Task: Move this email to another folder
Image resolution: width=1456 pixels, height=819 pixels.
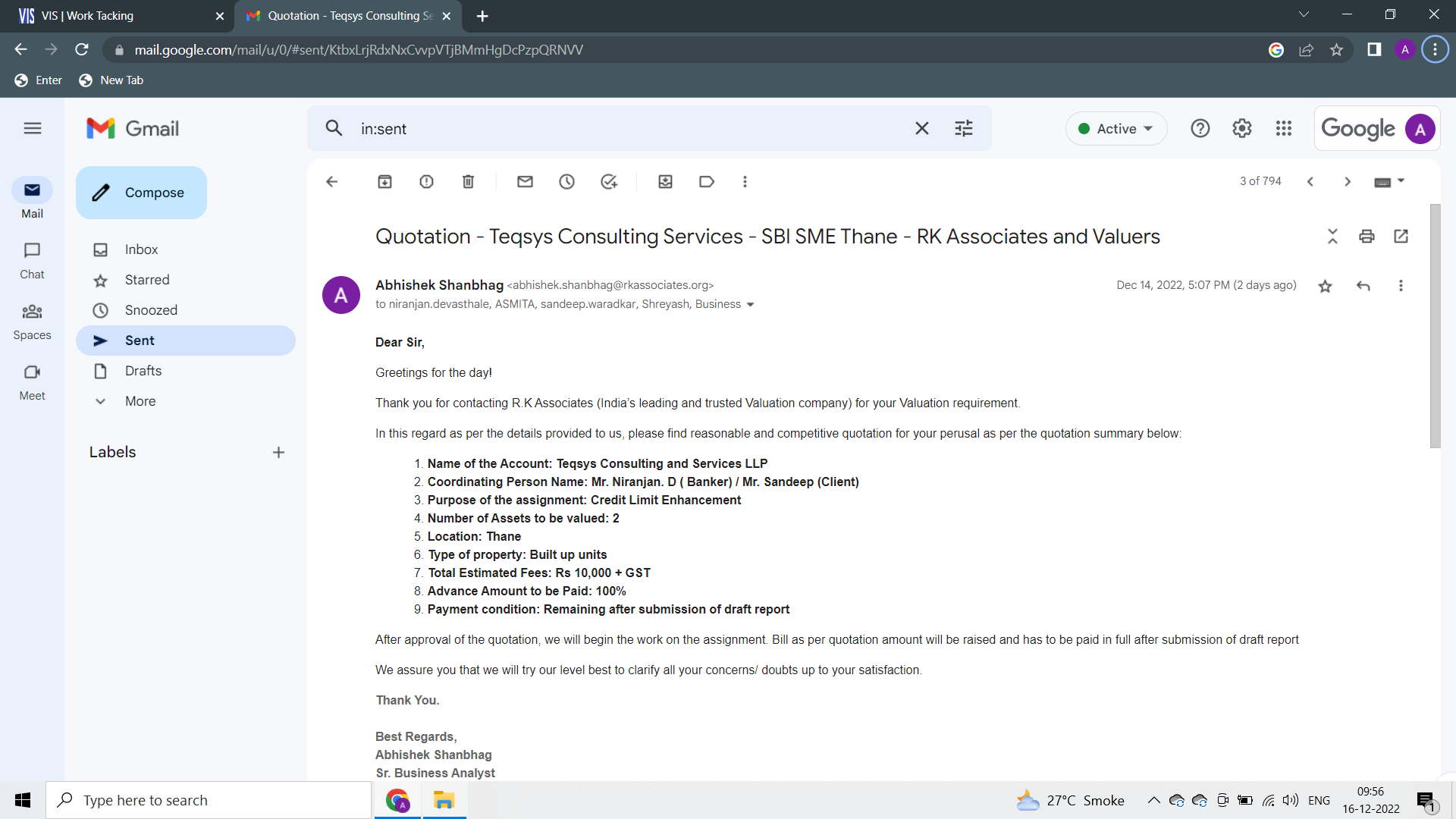Action: (x=665, y=181)
